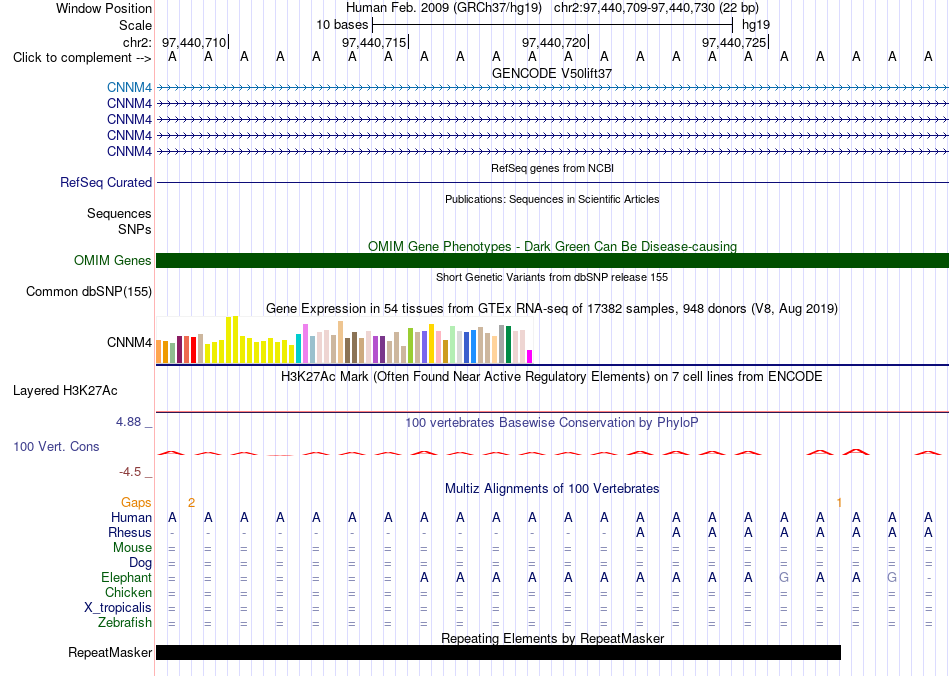Click the orange gap number 2
Image resolution: width=950 pixels, height=676 pixels.
tap(191, 502)
